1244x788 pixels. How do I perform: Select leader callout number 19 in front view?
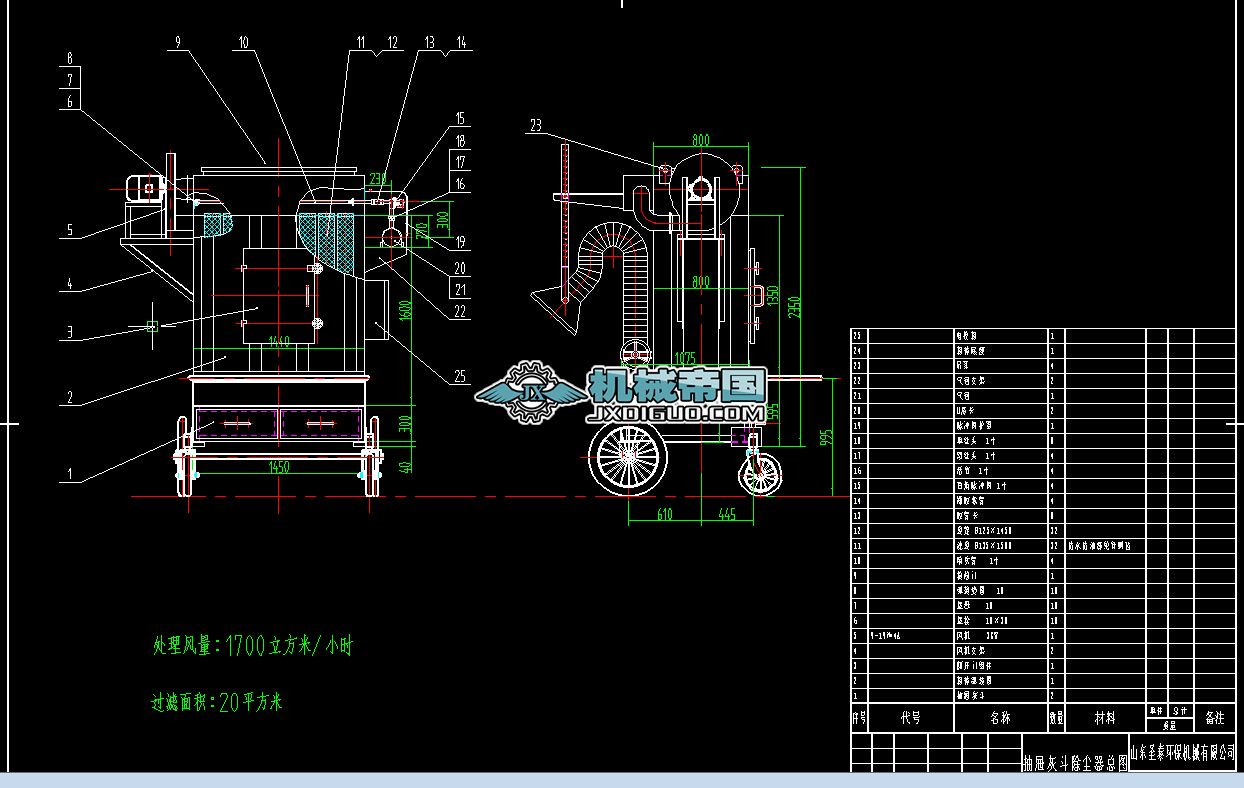point(460,242)
